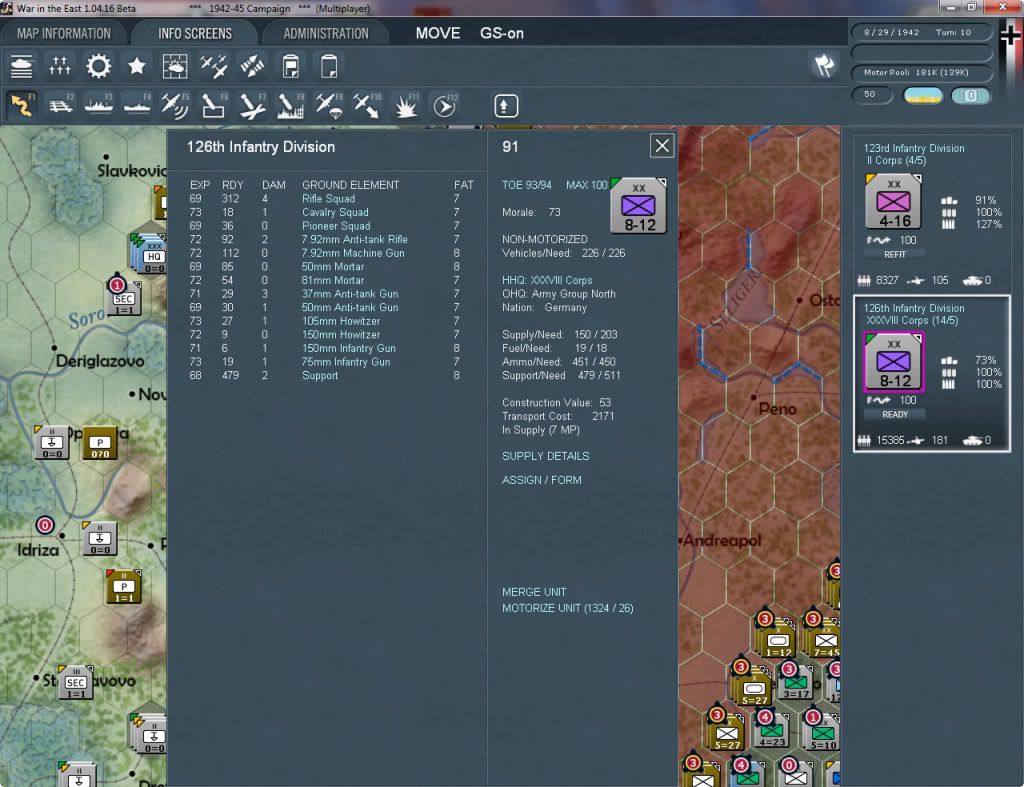Click the Support ground element row
Image resolution: width=1024 pixels, height=787 pixels.
[330, 376]
